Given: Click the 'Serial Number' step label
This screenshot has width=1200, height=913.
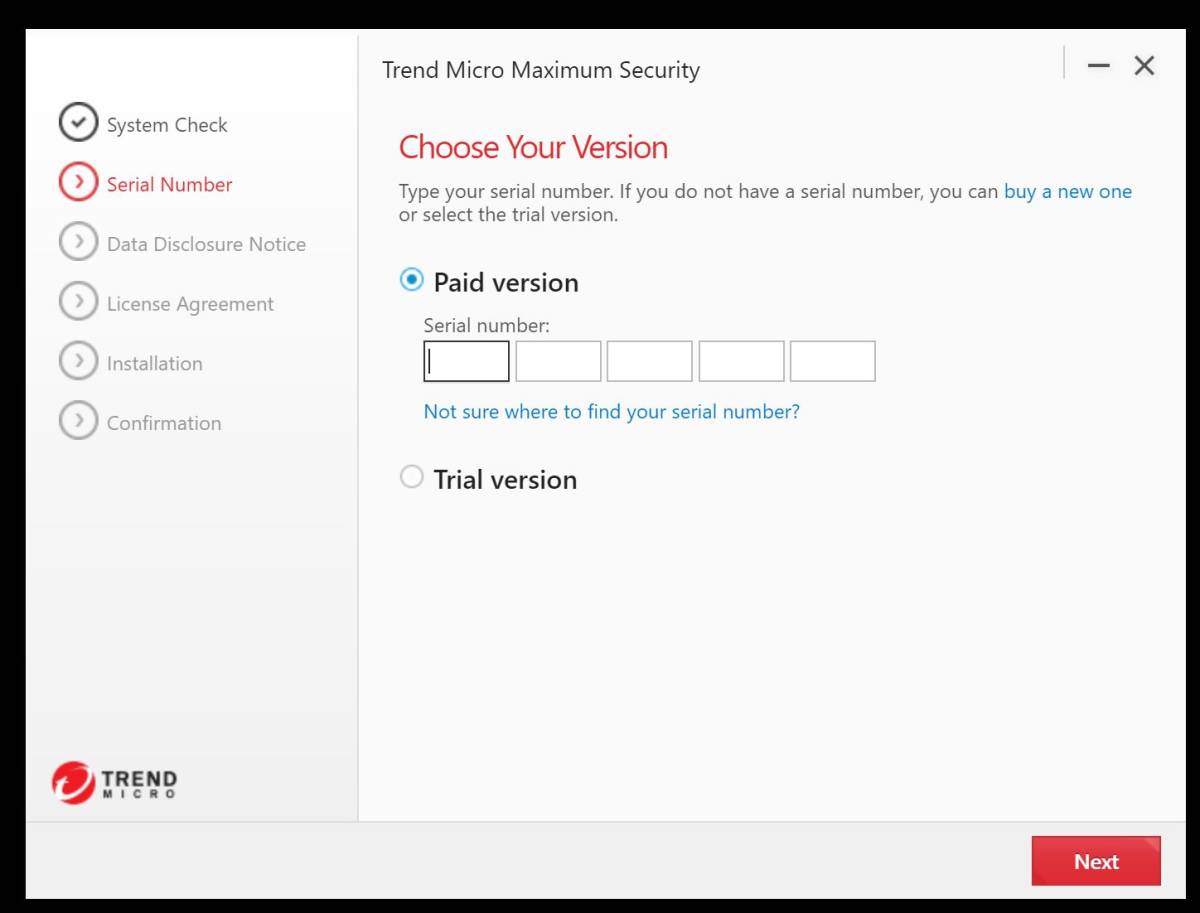Looking at the screenshot, I should pos(169,184).
